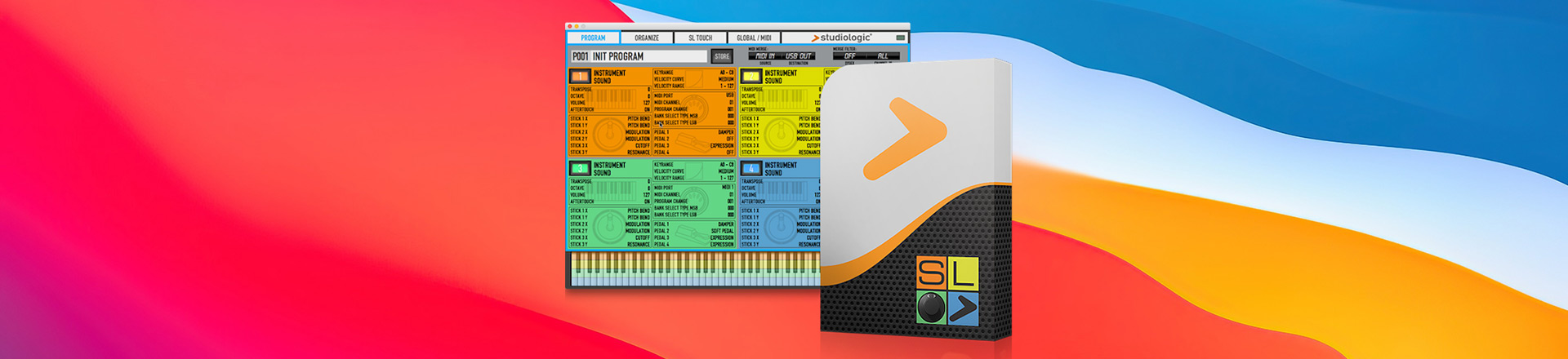
Task: Open zone 1 PEDAL 1 DAMPER assignment
Action: (693, 132)
